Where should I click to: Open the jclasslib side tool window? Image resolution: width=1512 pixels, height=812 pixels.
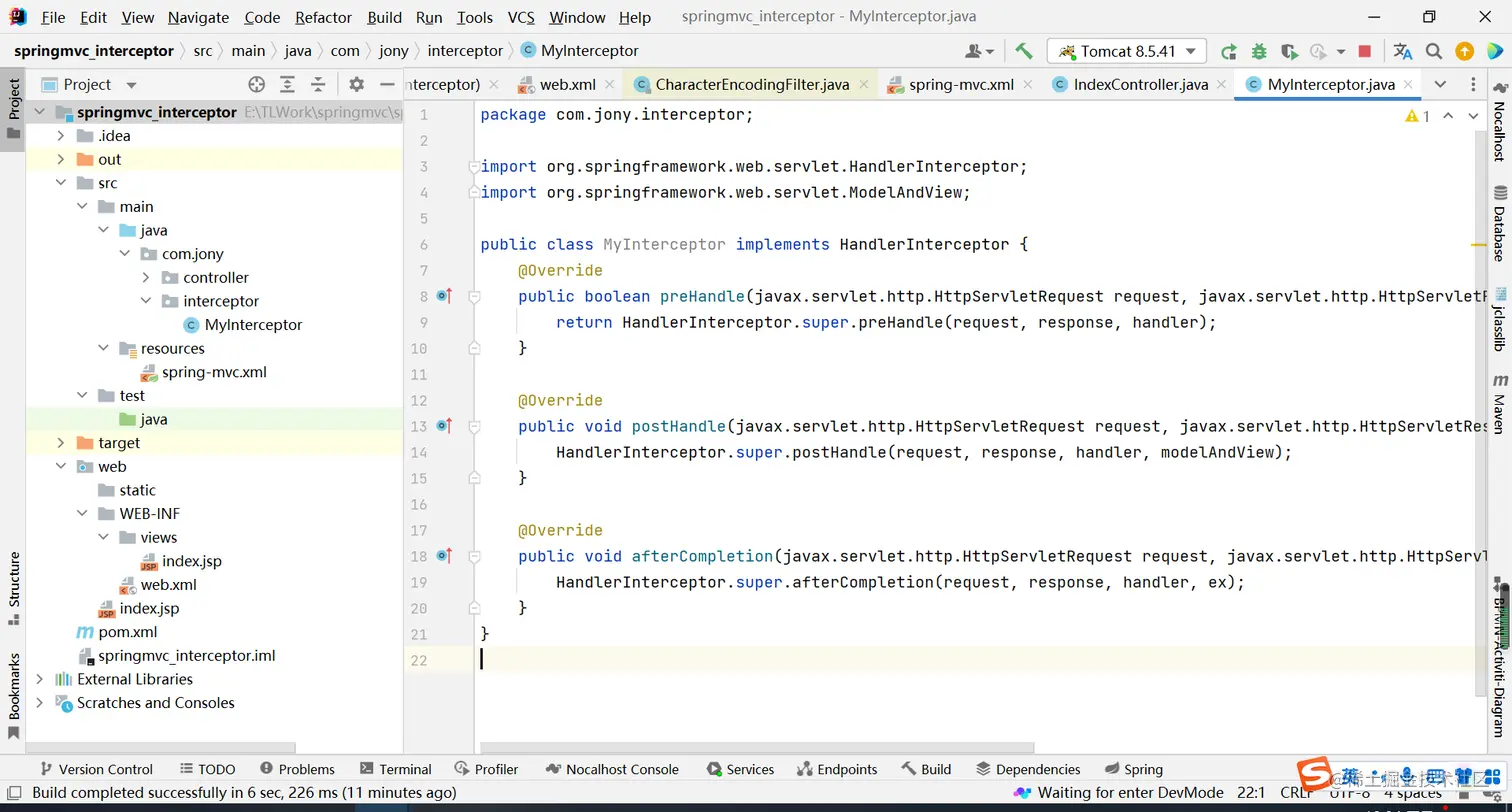(x=1499, y=320)
